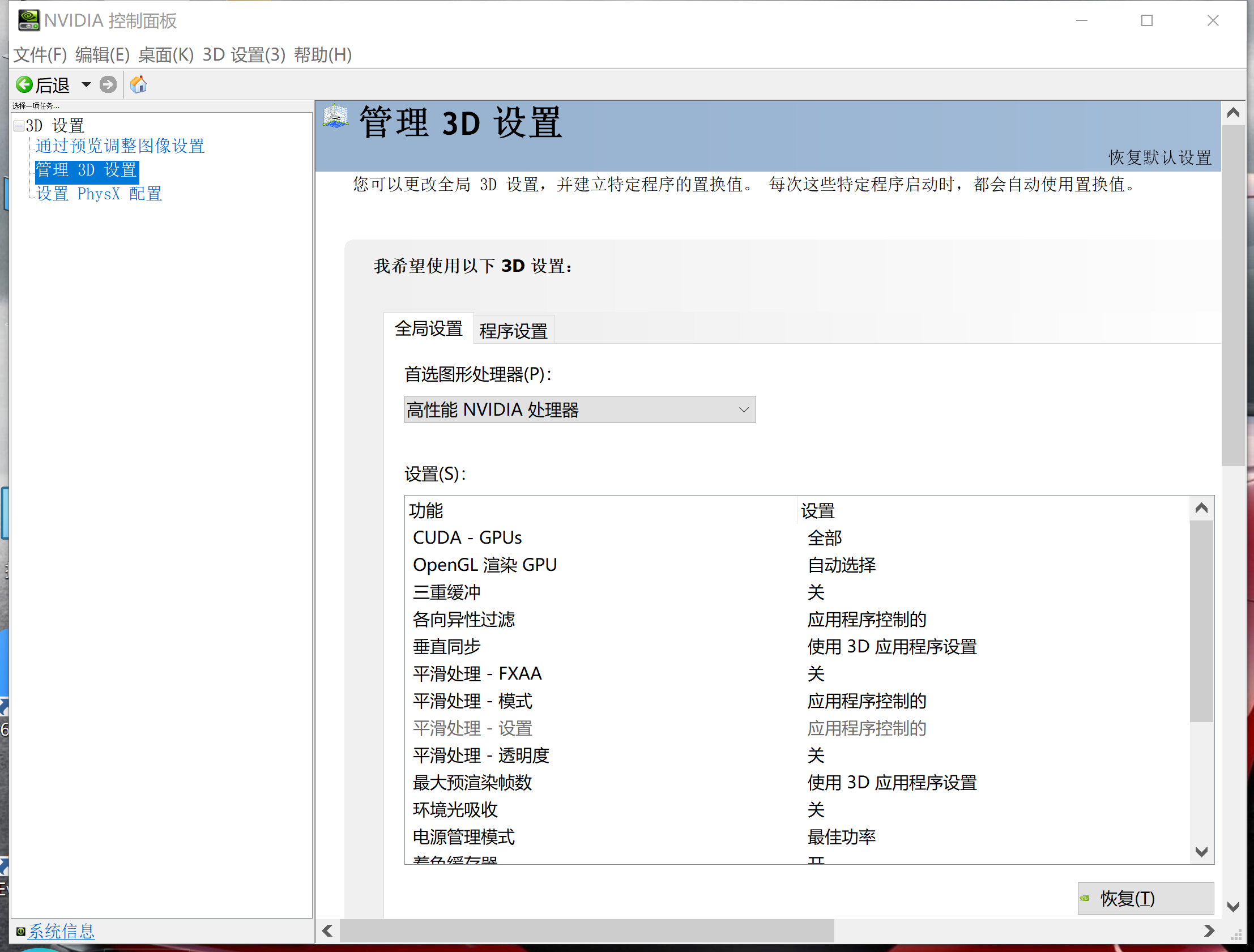Select the 平滑处理 - 透明度 row

coord(796,755)
